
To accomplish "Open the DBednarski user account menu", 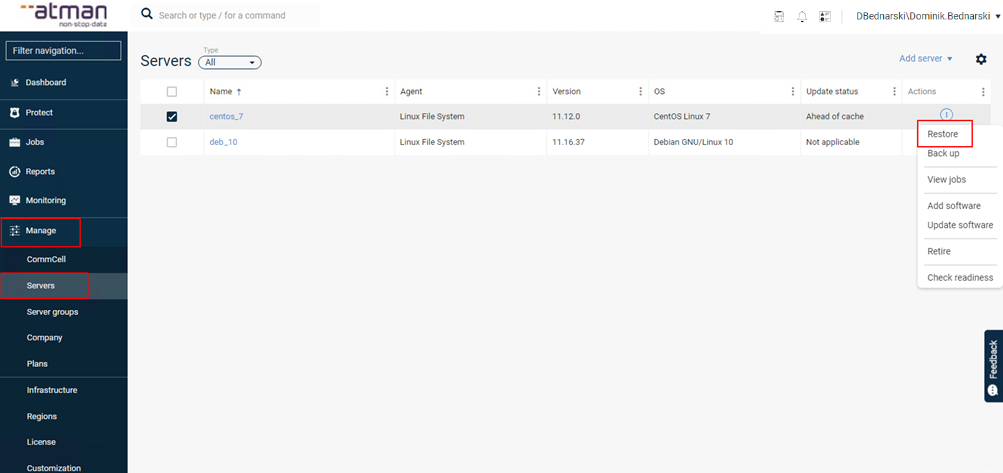I will 928,17.
